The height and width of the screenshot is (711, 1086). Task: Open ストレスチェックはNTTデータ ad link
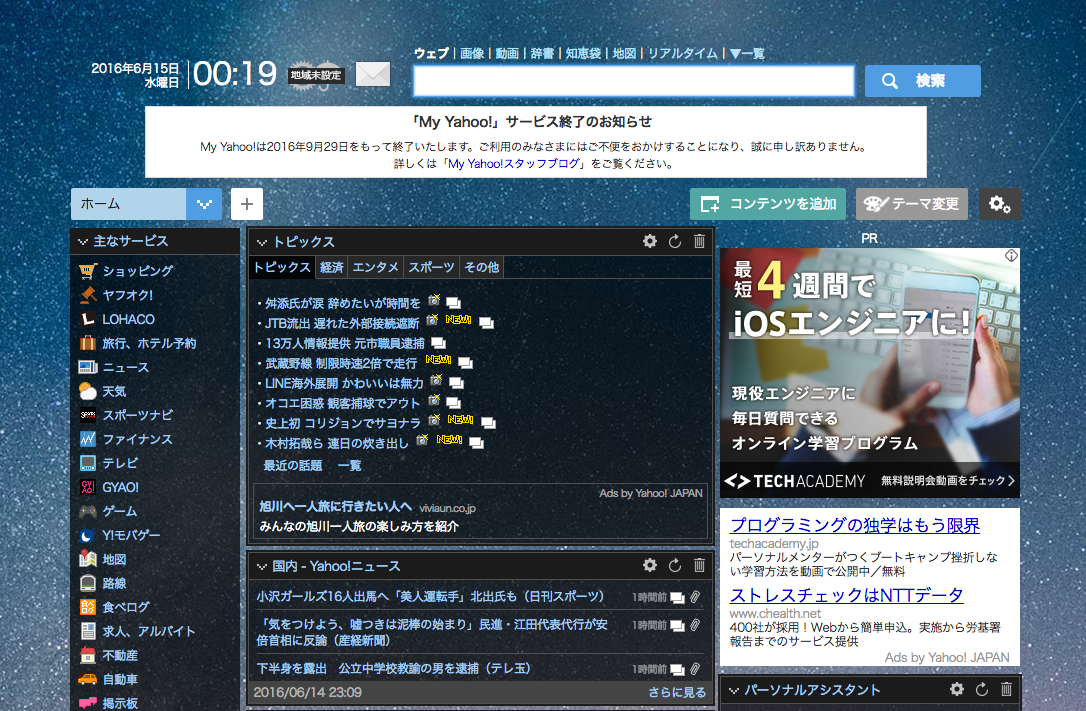click(x=846, y=595)
